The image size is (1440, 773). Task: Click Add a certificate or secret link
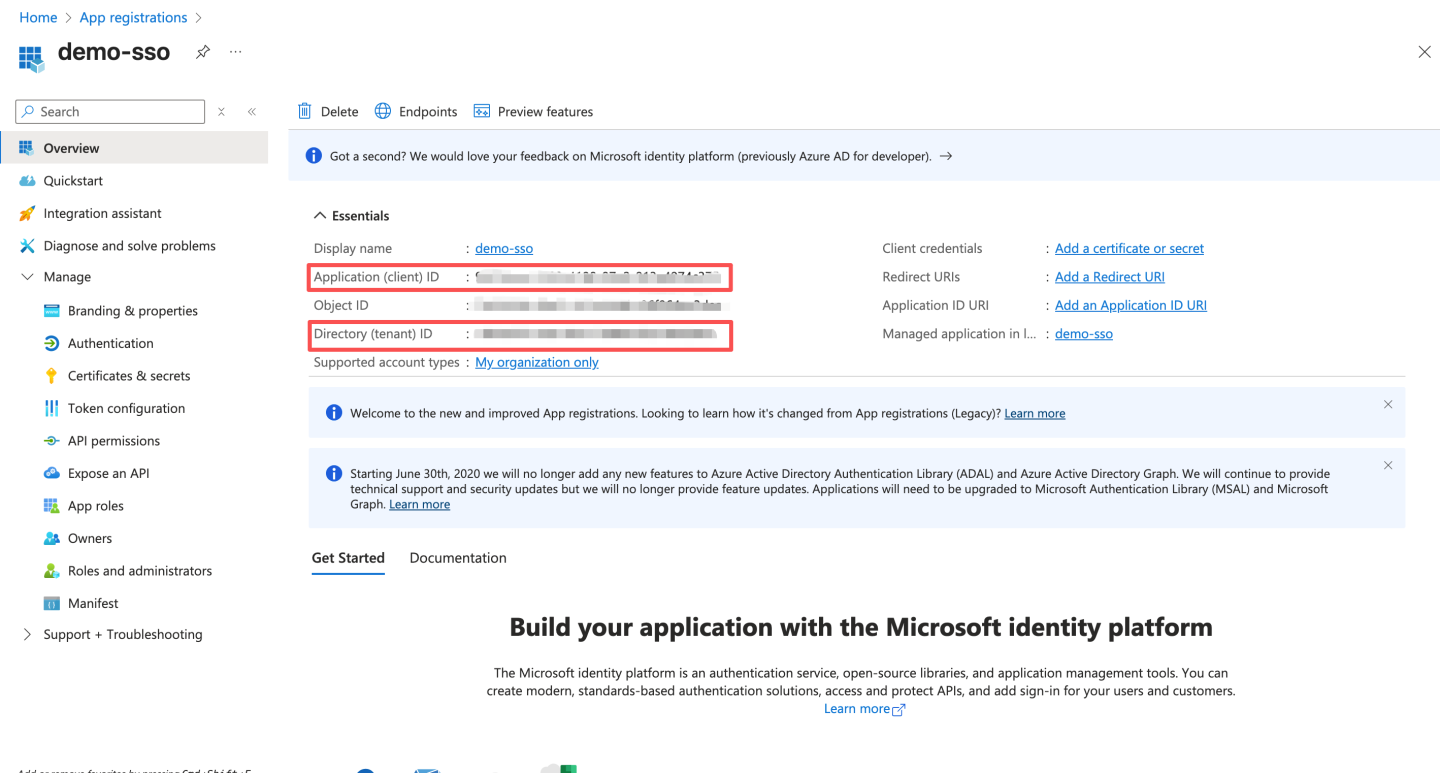pyautogui.click(x=1129, y=249)
